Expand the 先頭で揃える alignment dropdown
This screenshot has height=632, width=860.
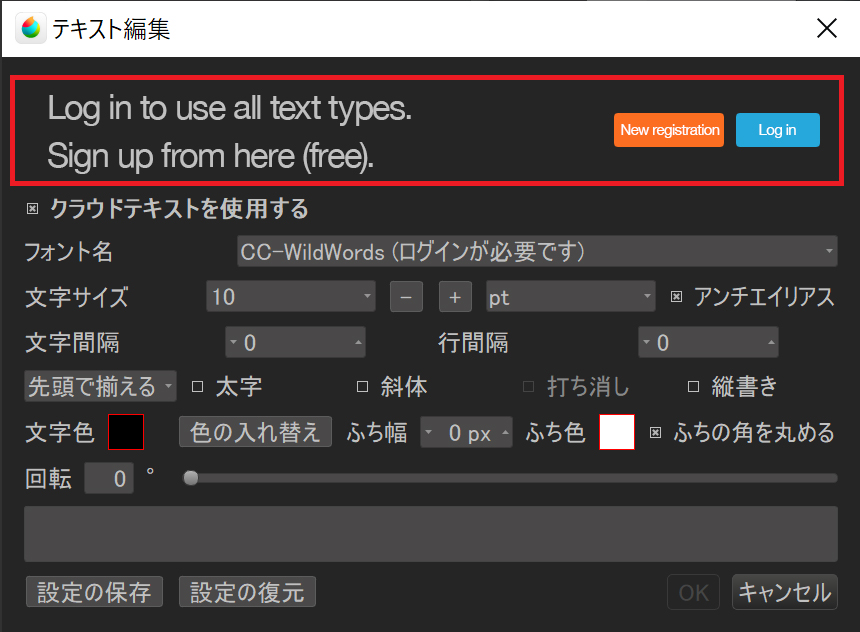[100, 386]
